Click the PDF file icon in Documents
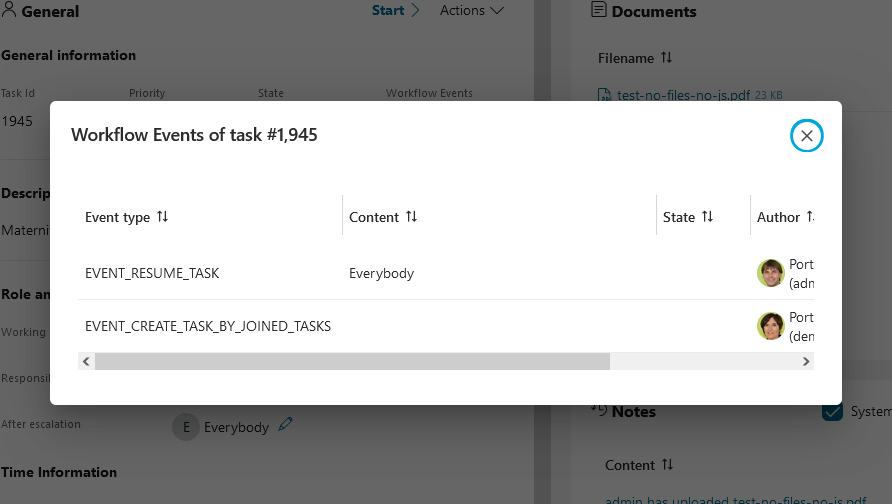 click(604, 95)
